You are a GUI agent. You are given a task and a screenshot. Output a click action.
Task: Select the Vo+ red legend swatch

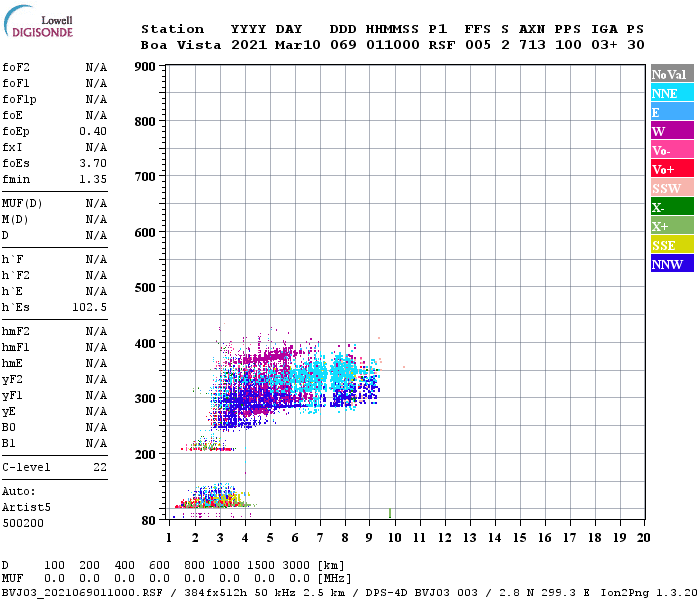(x=672, y=169)
